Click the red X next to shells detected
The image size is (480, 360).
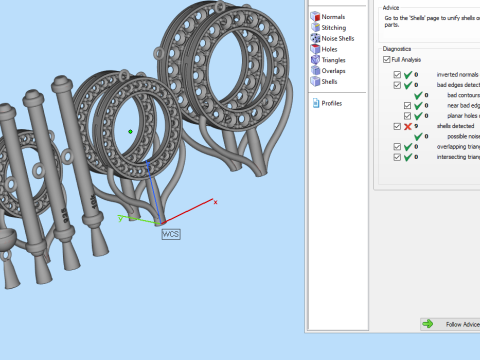(407, 126)
